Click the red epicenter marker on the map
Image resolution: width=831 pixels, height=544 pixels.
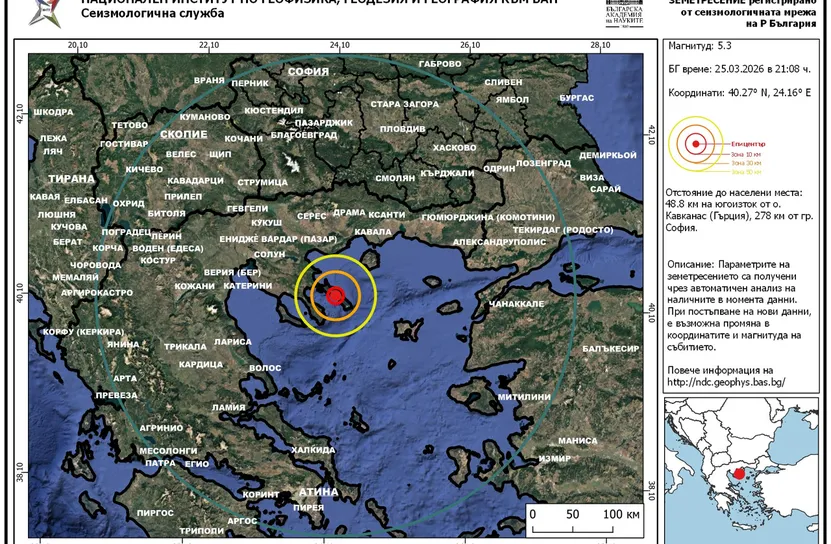336,295
